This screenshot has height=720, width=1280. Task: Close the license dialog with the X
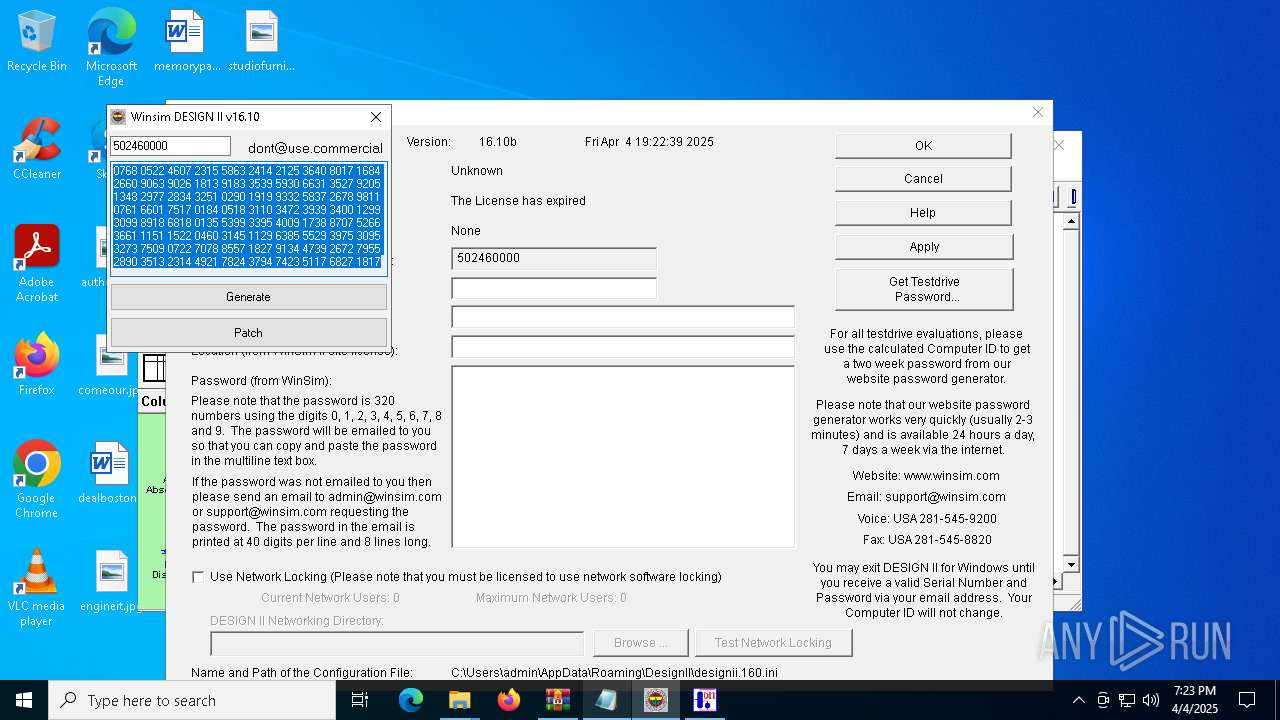(x=1038, y=112)
